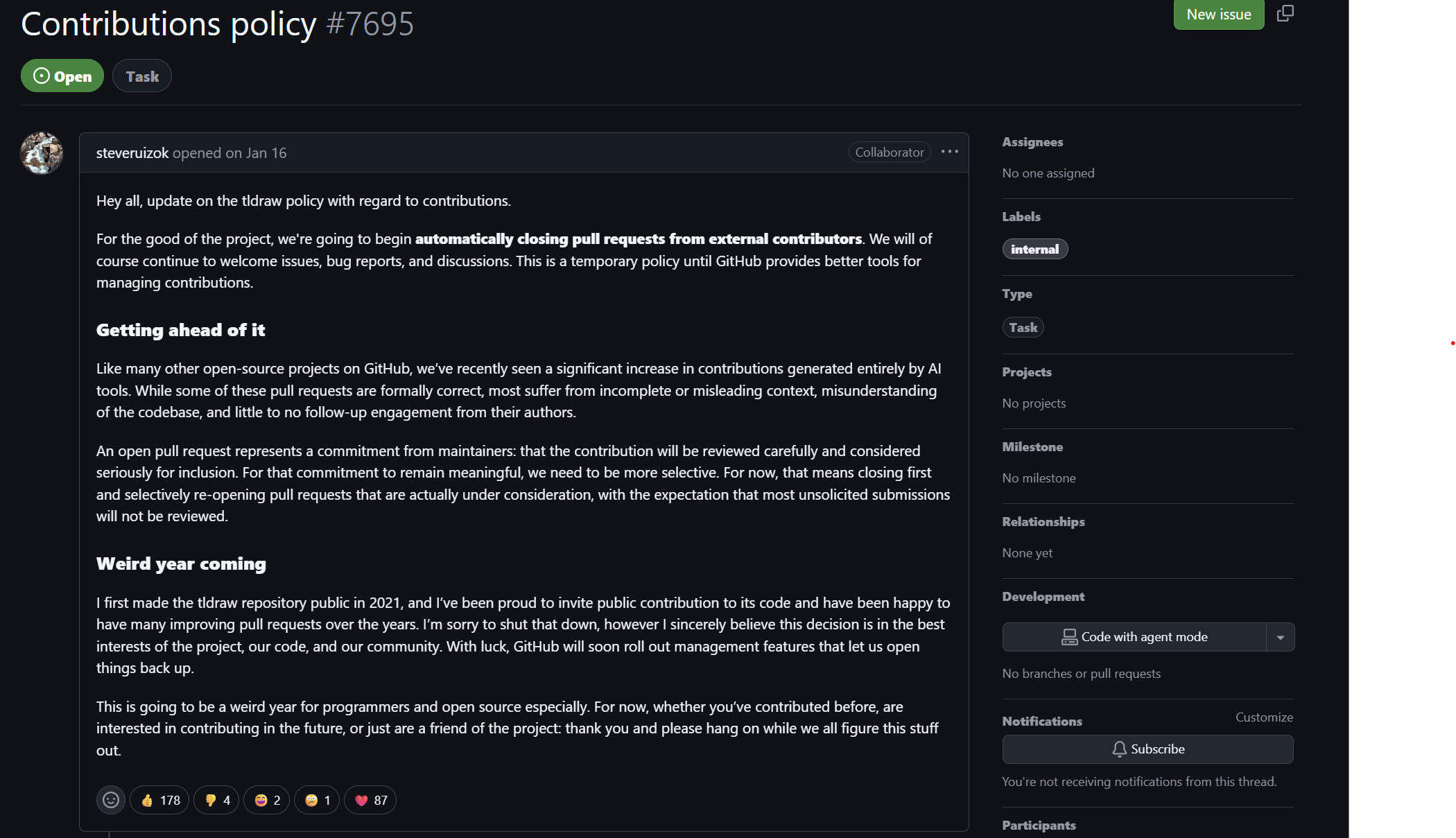Click the New issue button
The image size is (1456, 838).
click(1218, 15)
